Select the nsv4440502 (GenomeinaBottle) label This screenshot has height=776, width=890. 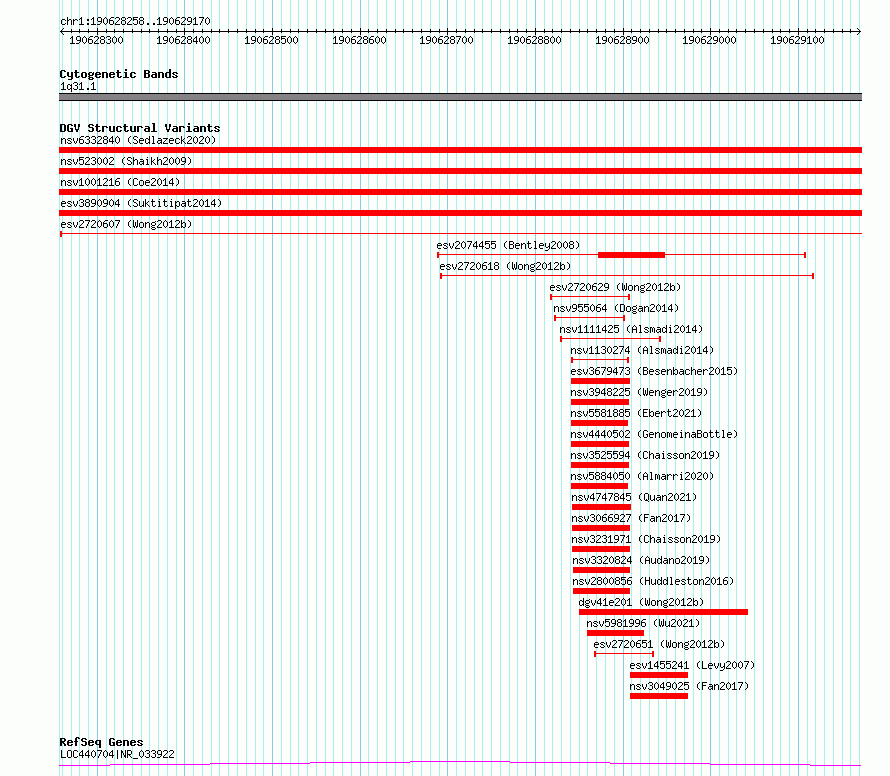pos(654,434)
